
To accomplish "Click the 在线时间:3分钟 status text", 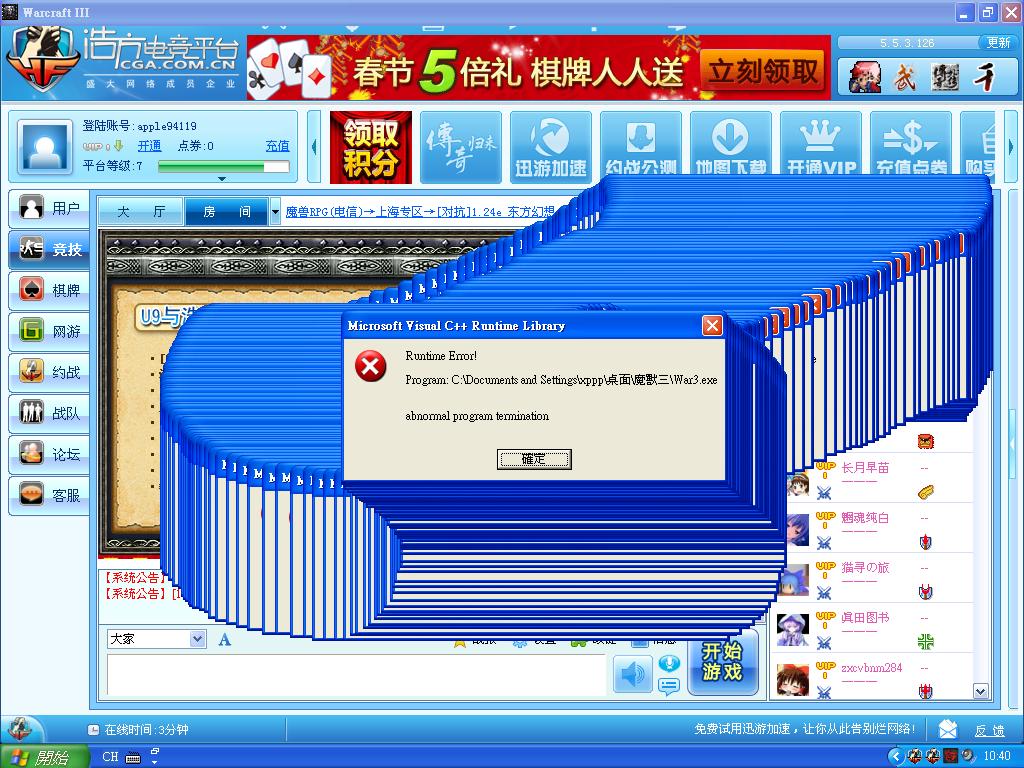I will (x=147, y=729).
